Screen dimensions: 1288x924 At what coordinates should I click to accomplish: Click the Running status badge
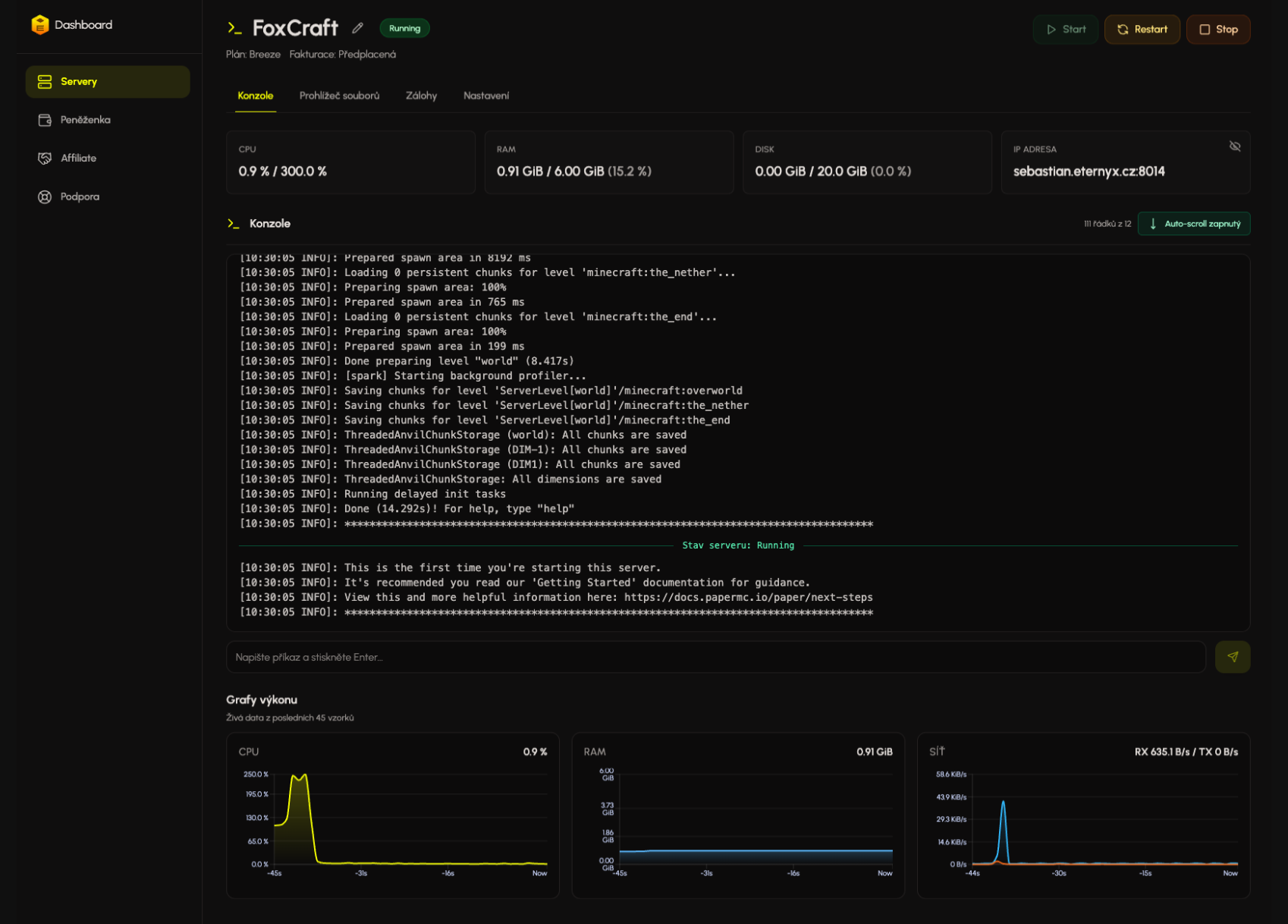click(404, 28)
